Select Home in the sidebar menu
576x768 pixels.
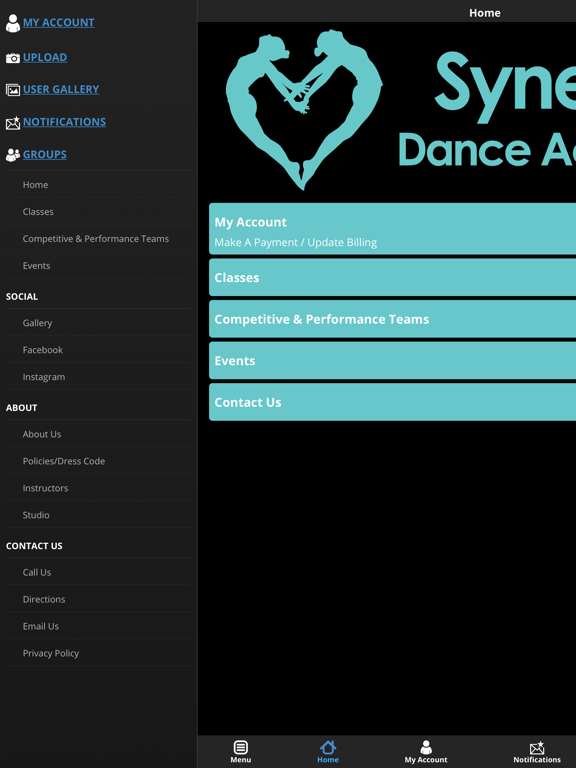98,185
